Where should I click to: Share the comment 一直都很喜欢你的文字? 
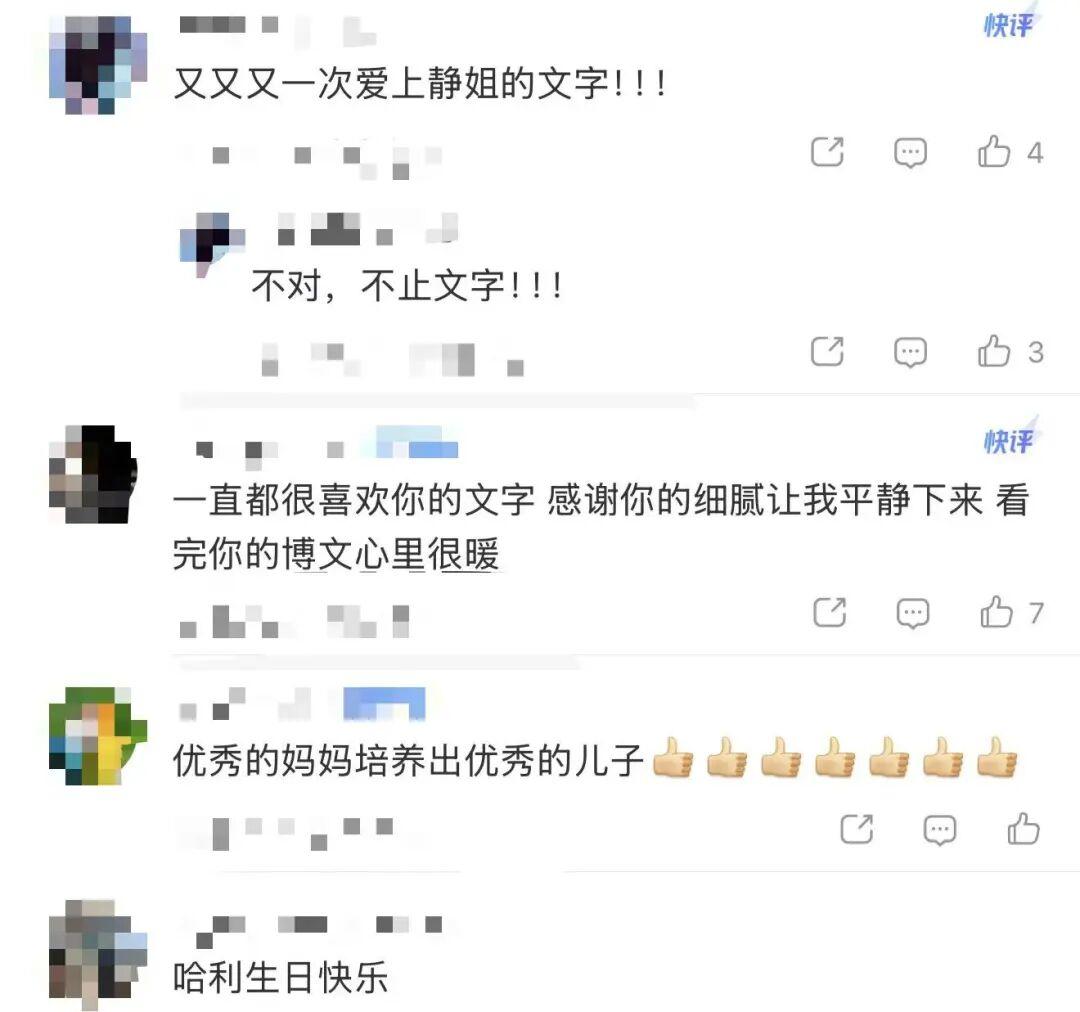829,612
